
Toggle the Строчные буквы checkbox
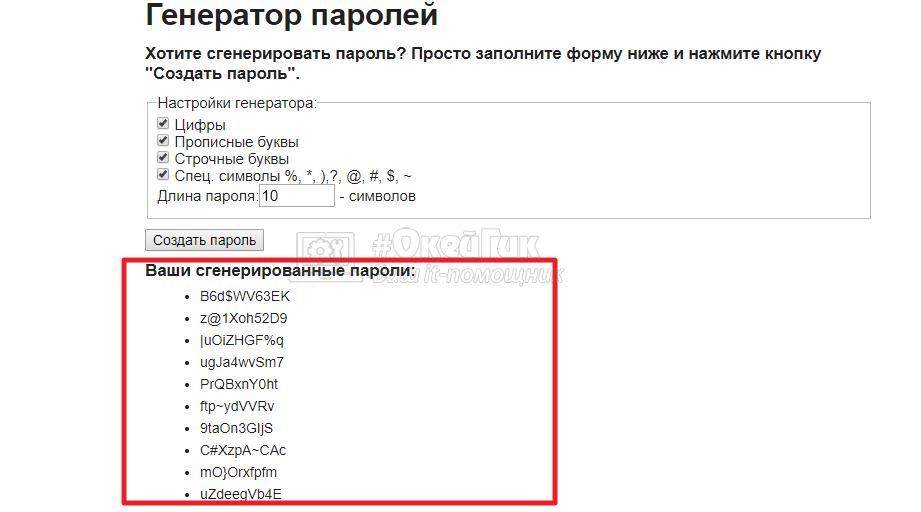[x=163, y=157]
